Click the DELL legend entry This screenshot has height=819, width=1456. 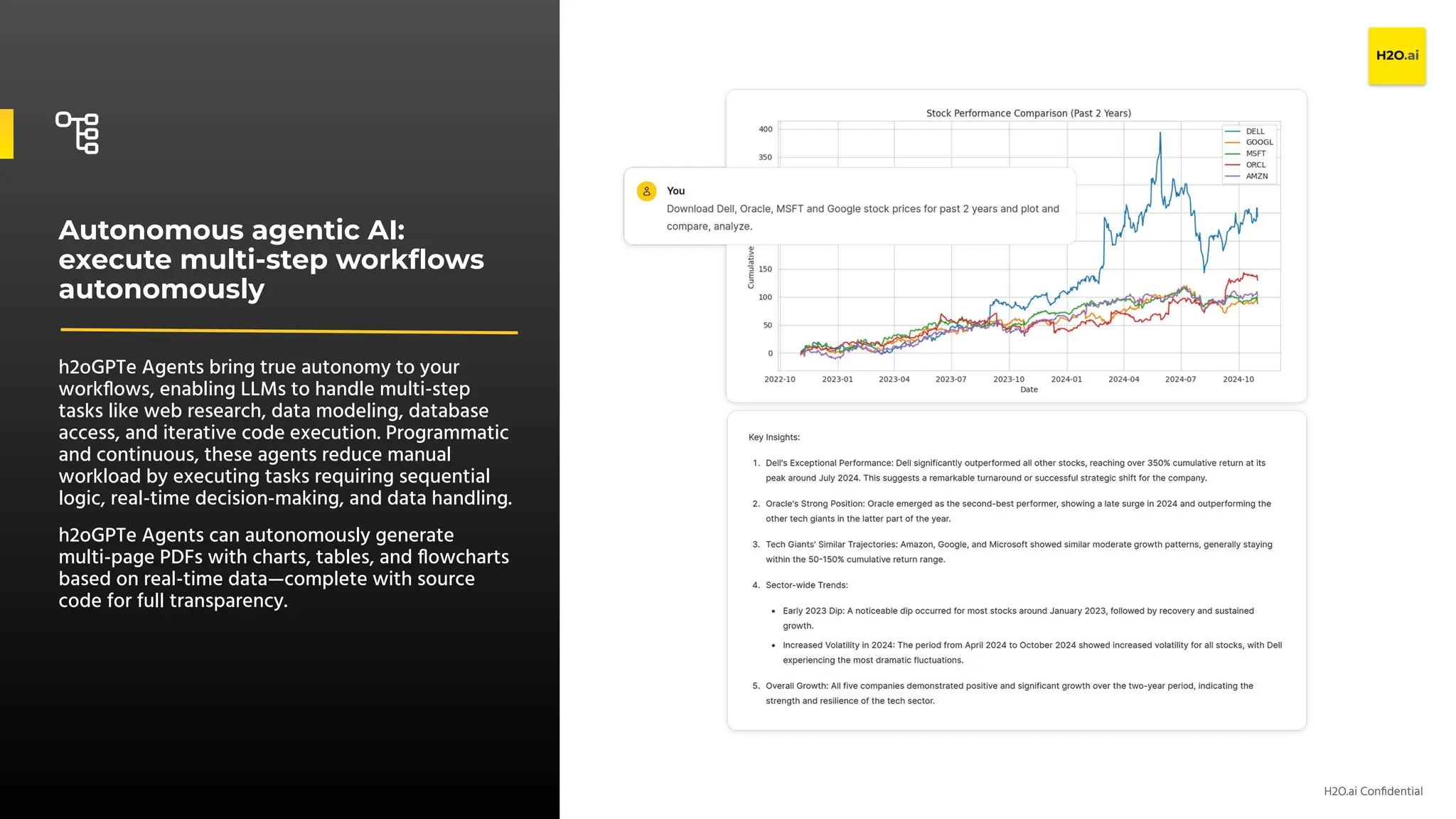tap(1249, 132)
